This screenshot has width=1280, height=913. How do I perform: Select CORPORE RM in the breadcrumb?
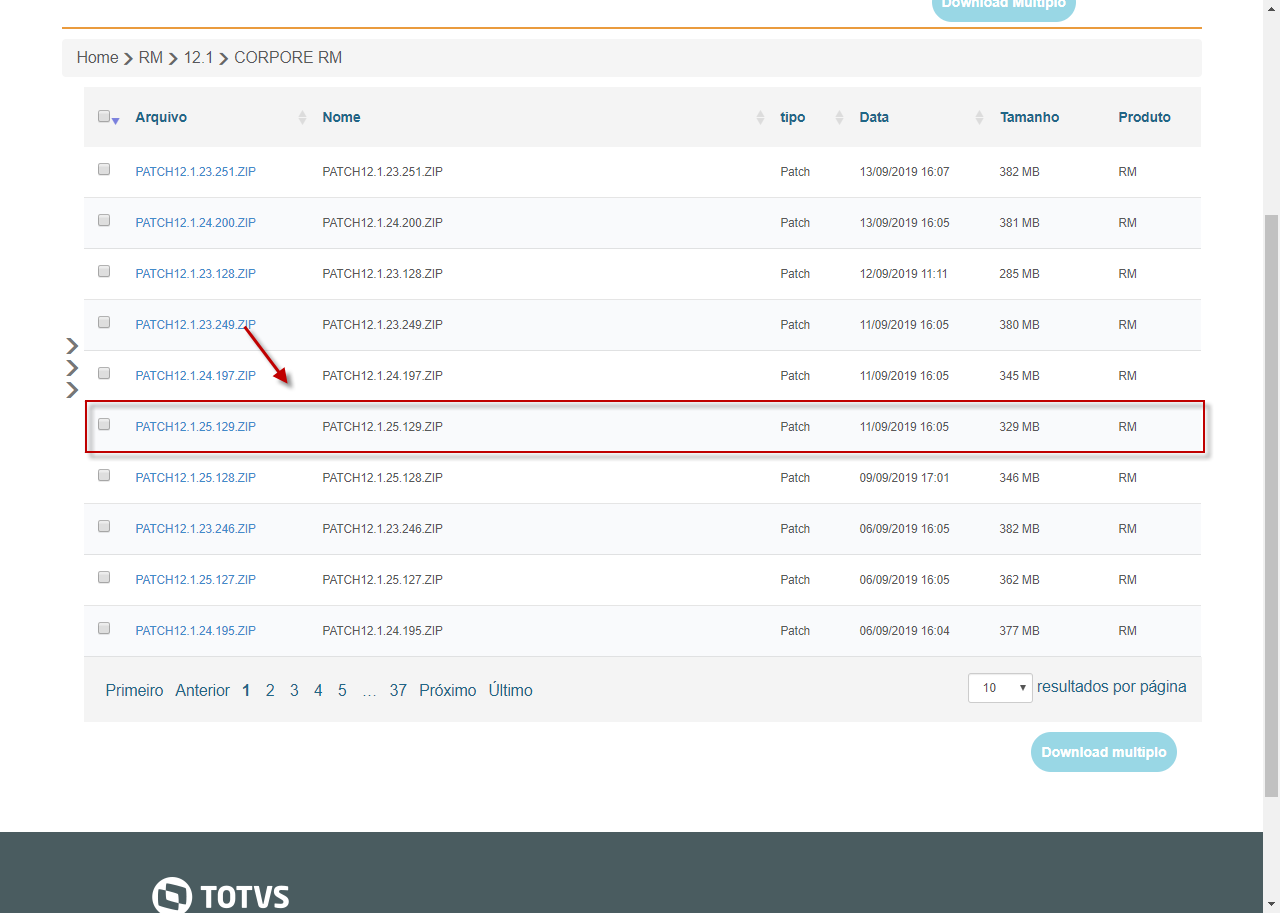(x=288, y=58)
